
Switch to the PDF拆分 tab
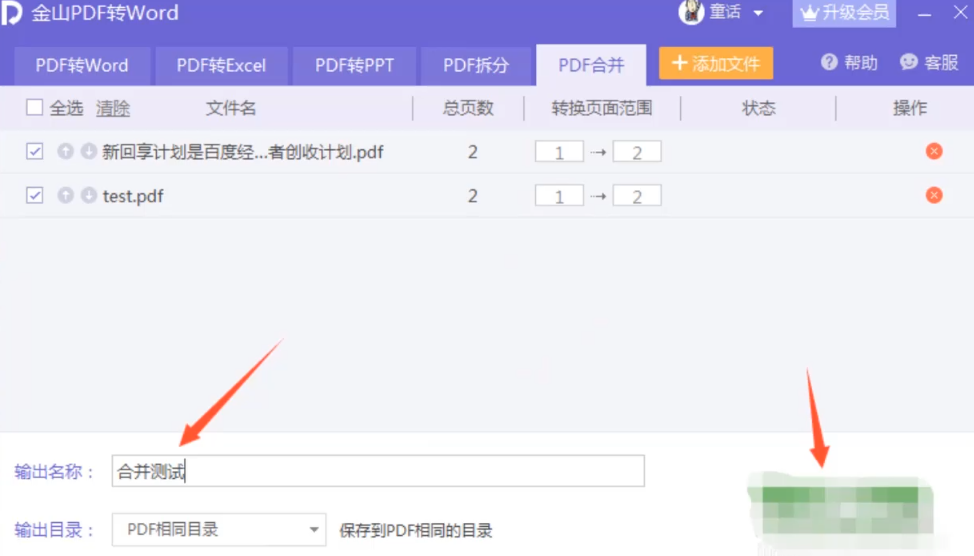pyautogui.click(x=476, y=66)
